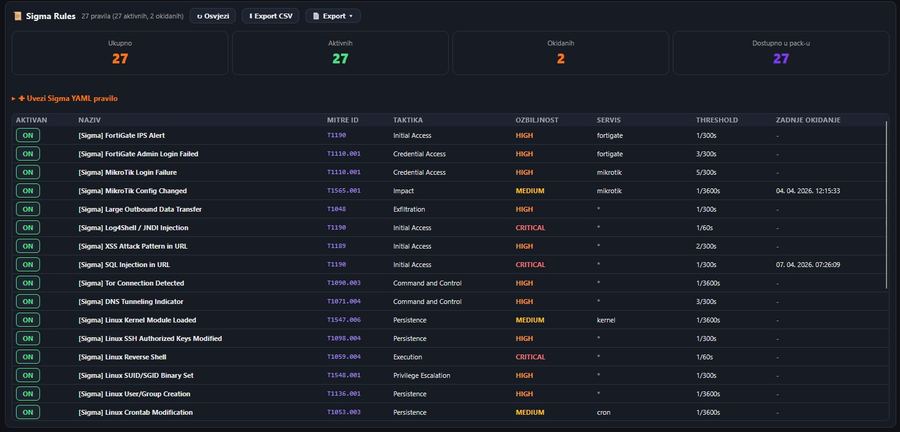Open the Export dropdown menu
Screen dimensions: 900x432
333,16
